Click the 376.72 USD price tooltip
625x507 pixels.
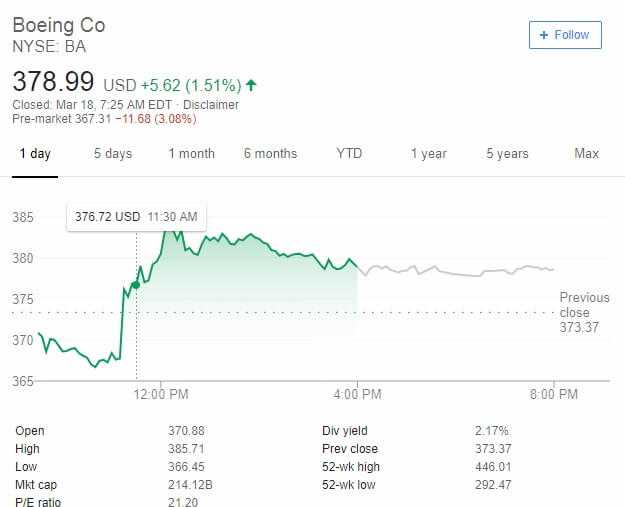point(136,217)
